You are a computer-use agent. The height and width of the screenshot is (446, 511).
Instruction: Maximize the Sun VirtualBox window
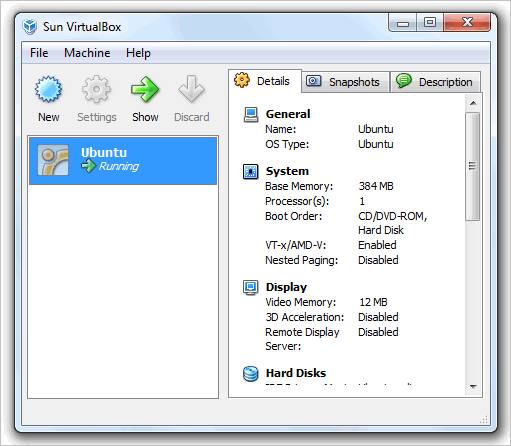(430, 23)
